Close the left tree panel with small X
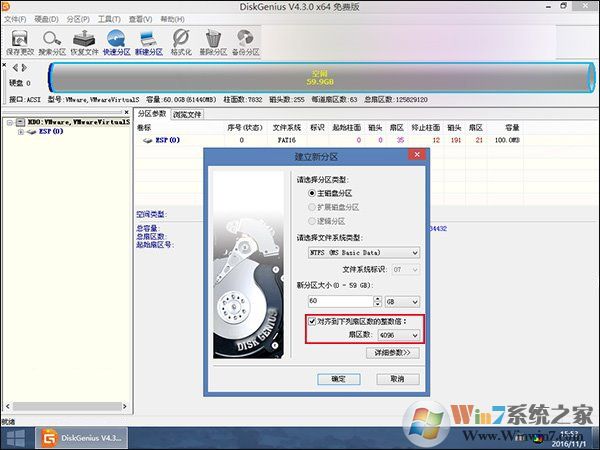 click(x=127, y=112)
